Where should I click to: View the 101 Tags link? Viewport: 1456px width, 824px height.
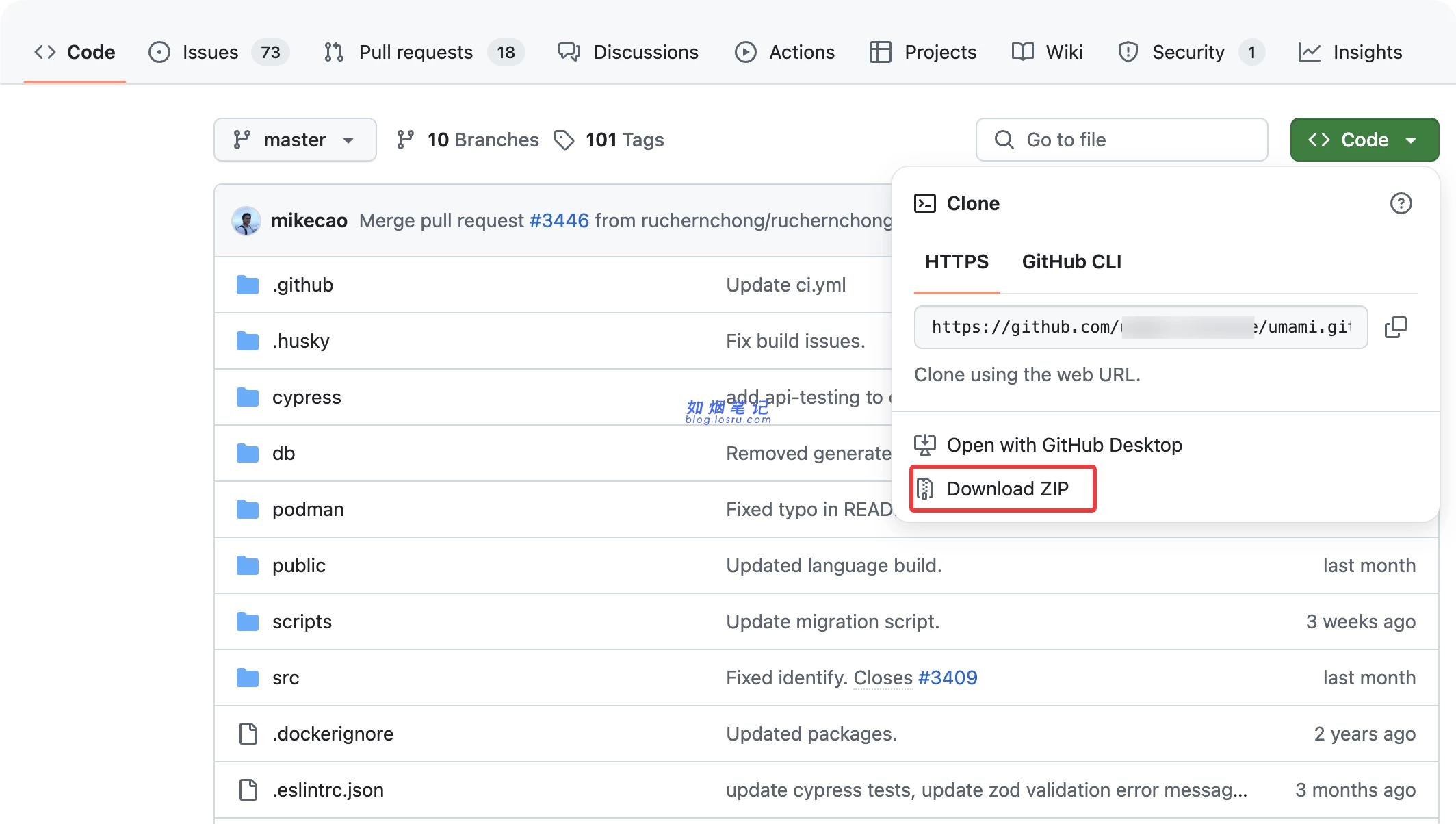[609, 140]
